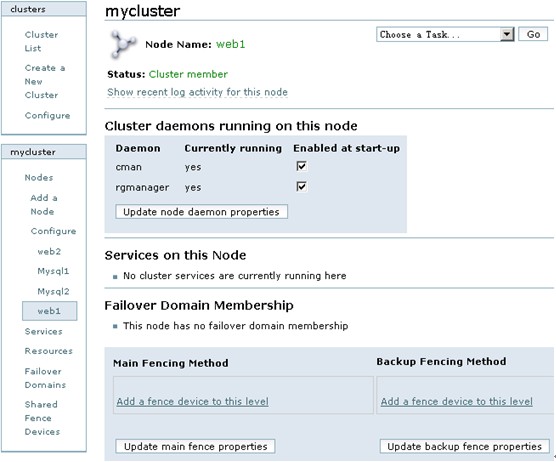Toggle rgmanager enabled at start-up checkbox
This screenshot has width=556, height=462.
pyautogui.click(x=301, y=187)
